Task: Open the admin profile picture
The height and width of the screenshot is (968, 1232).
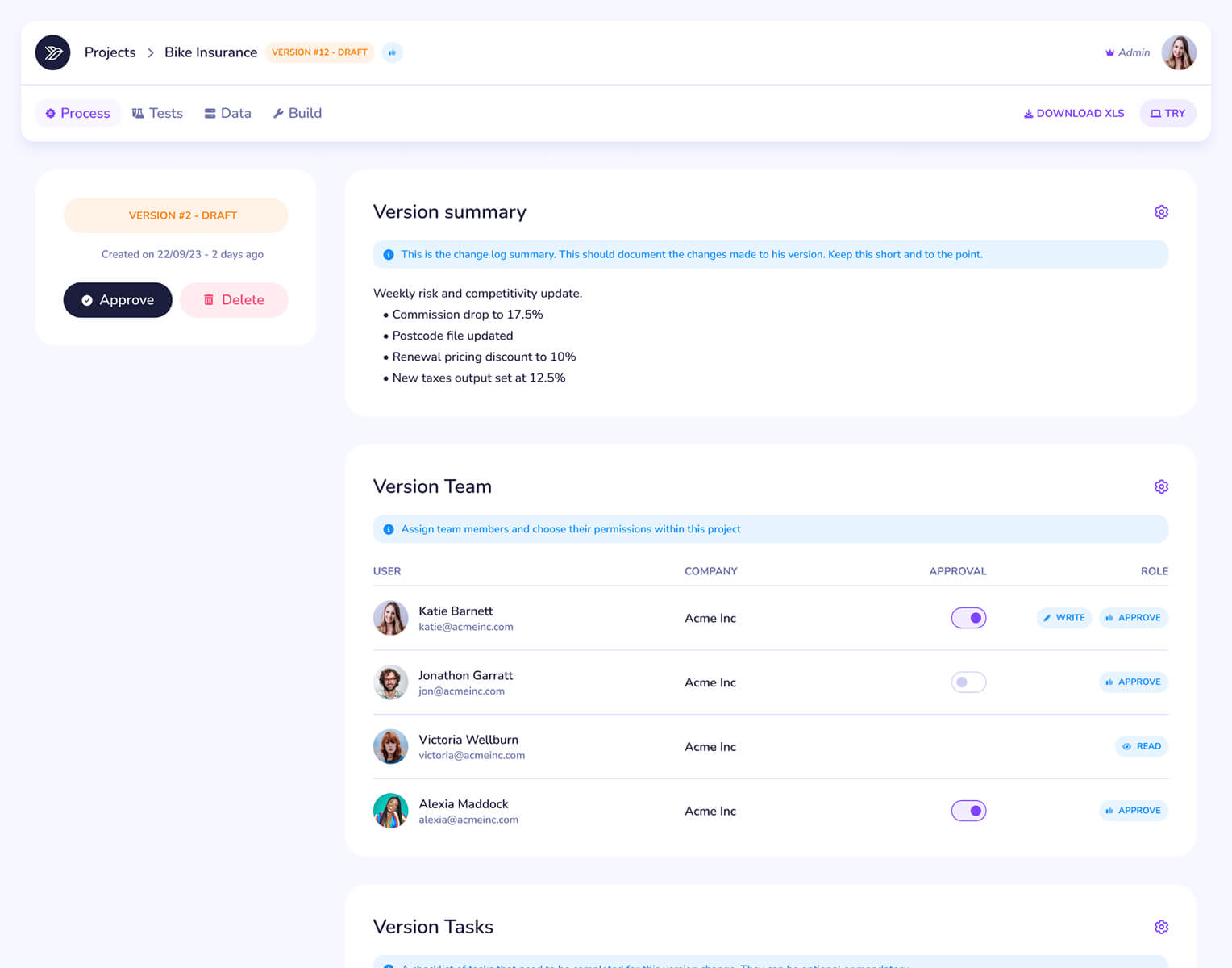Action: point(1178,52)
